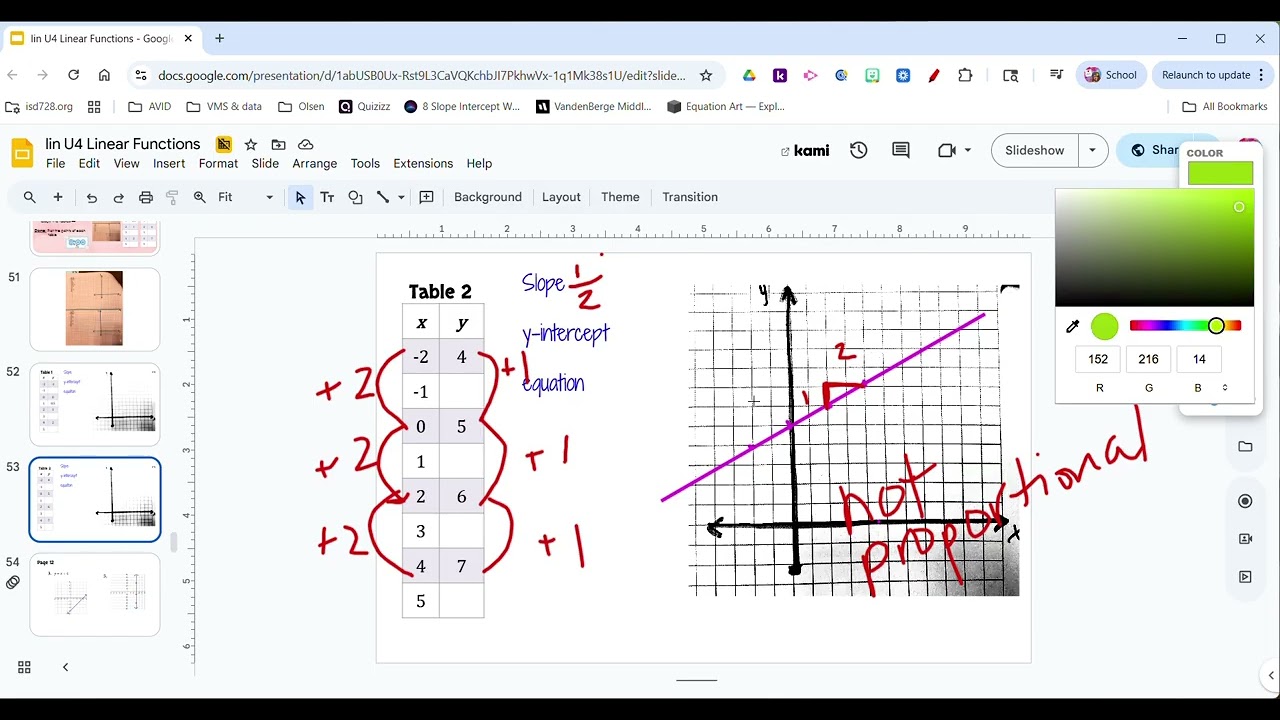The height and width of the screenshot is (720, 1280).
Task: Insert a shape
Action: pos(355,197)
